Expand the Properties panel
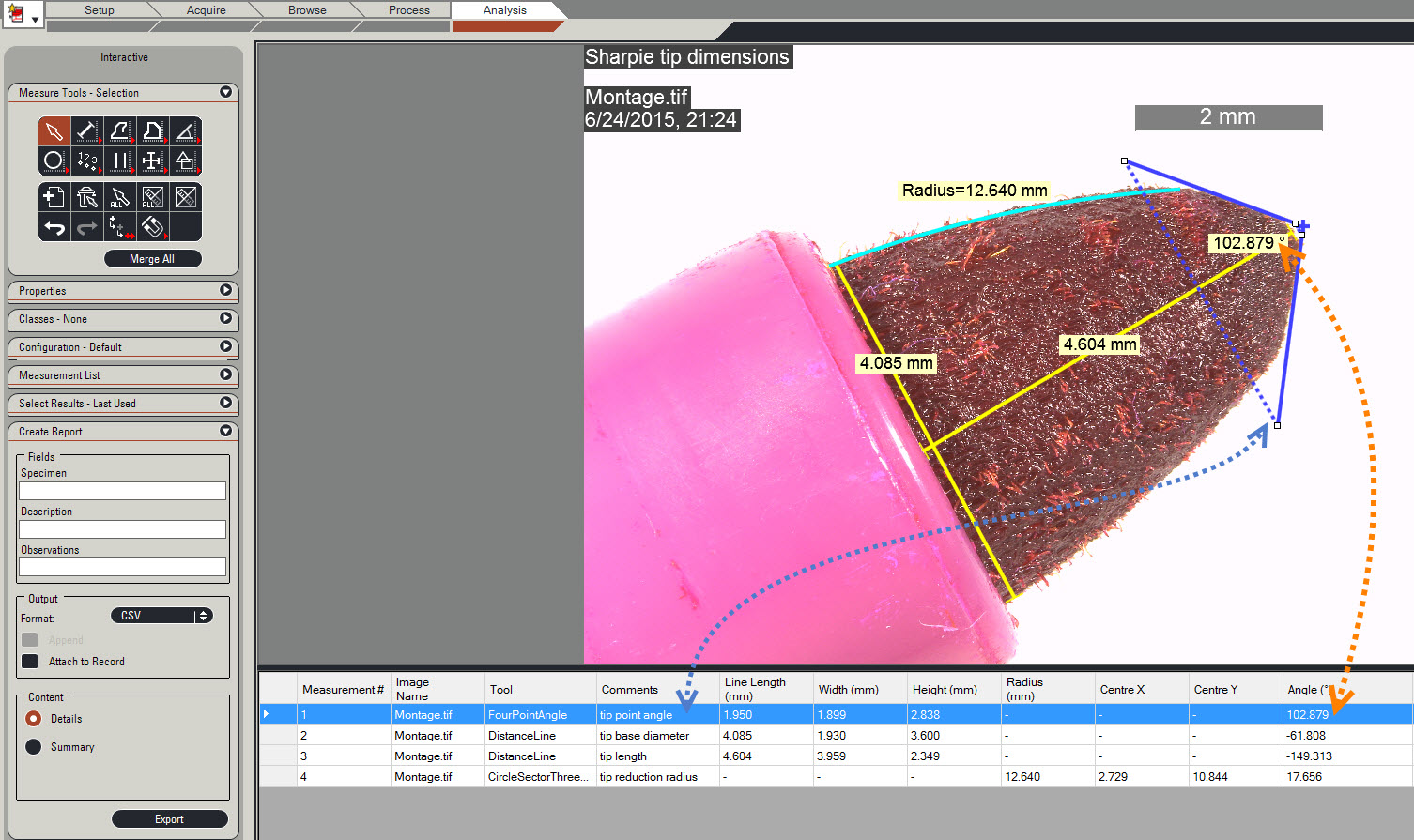 click(225, 290)
